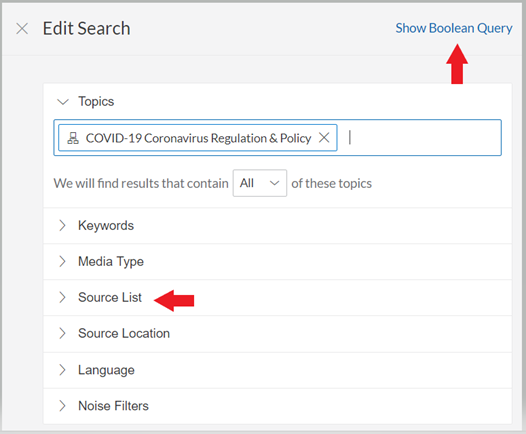Open the Show Boolean Query link
526x434 pixels.
[x=454, y=28]
